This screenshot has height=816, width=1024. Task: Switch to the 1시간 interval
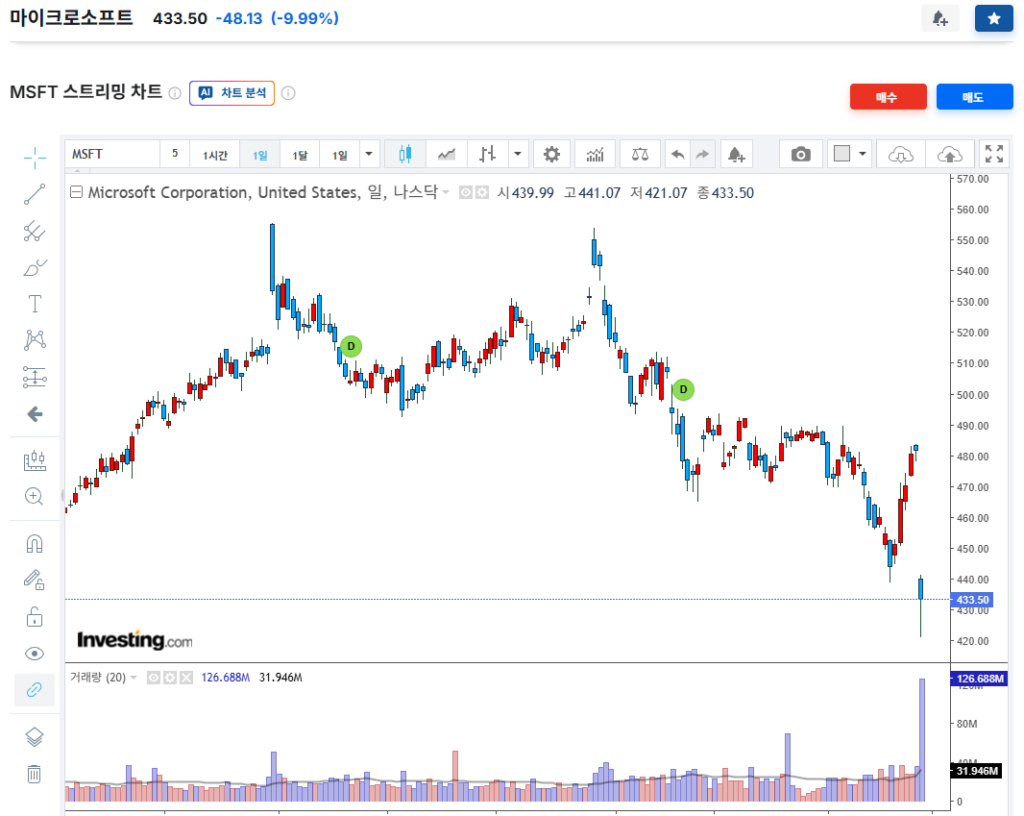[215, 154]
